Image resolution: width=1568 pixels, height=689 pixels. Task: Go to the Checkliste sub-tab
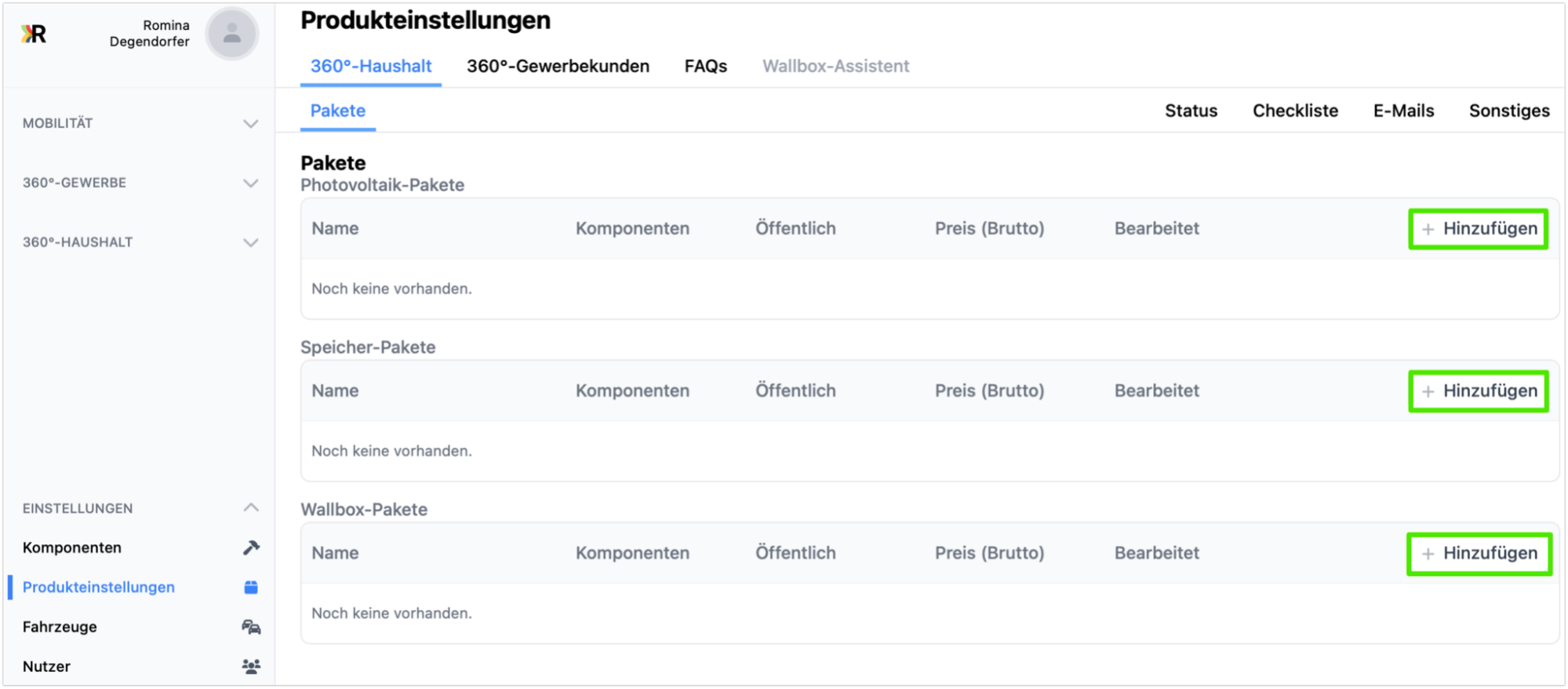point(1295,111)
